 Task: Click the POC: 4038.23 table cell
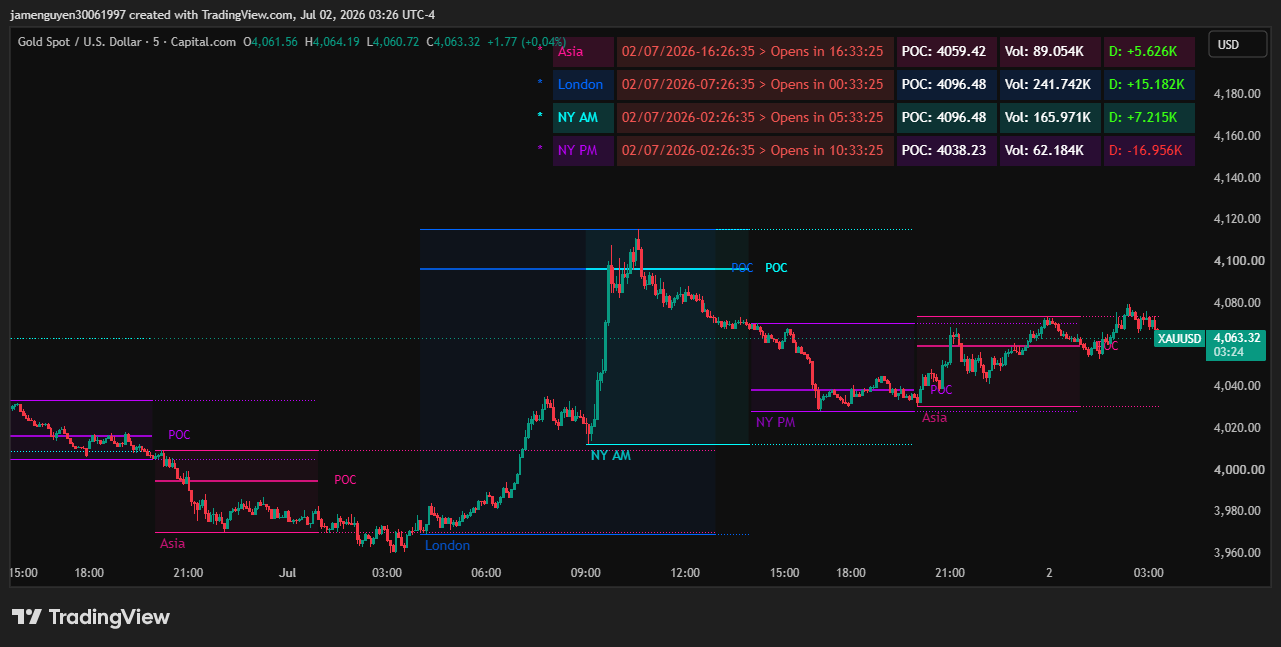[x=946, y=150]
